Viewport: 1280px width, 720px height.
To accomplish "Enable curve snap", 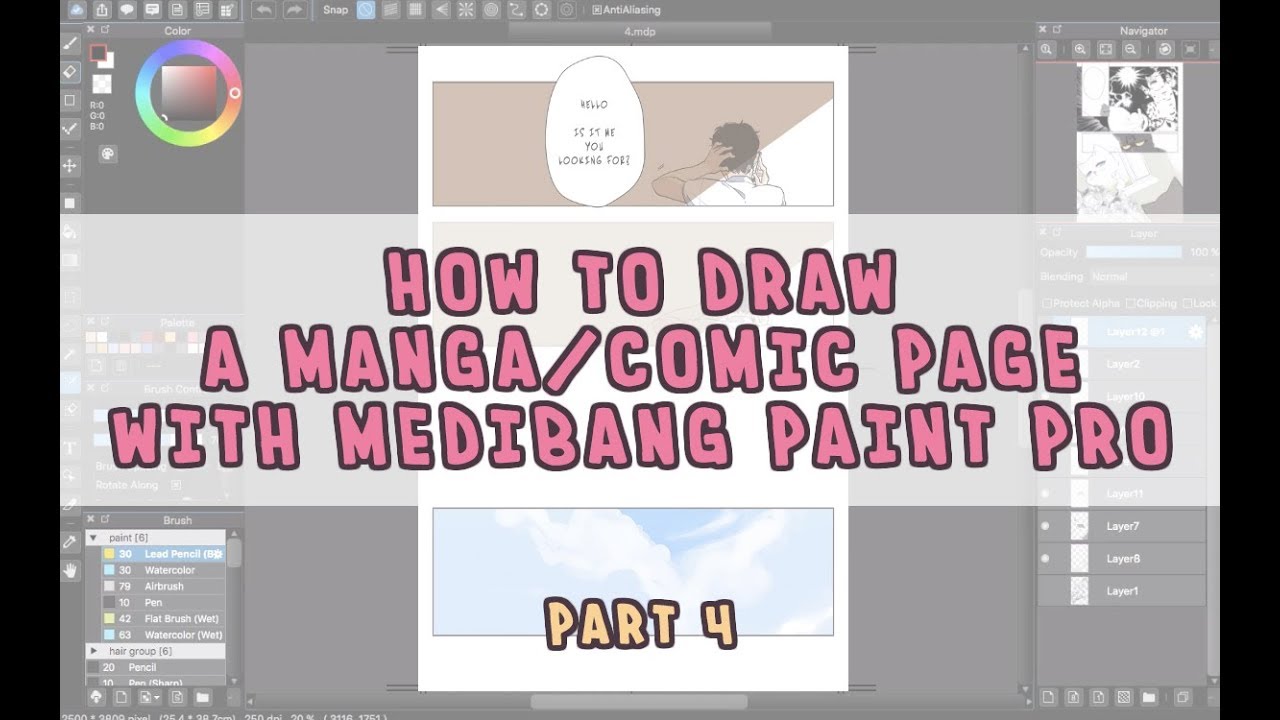I will (x=516, y=10).
